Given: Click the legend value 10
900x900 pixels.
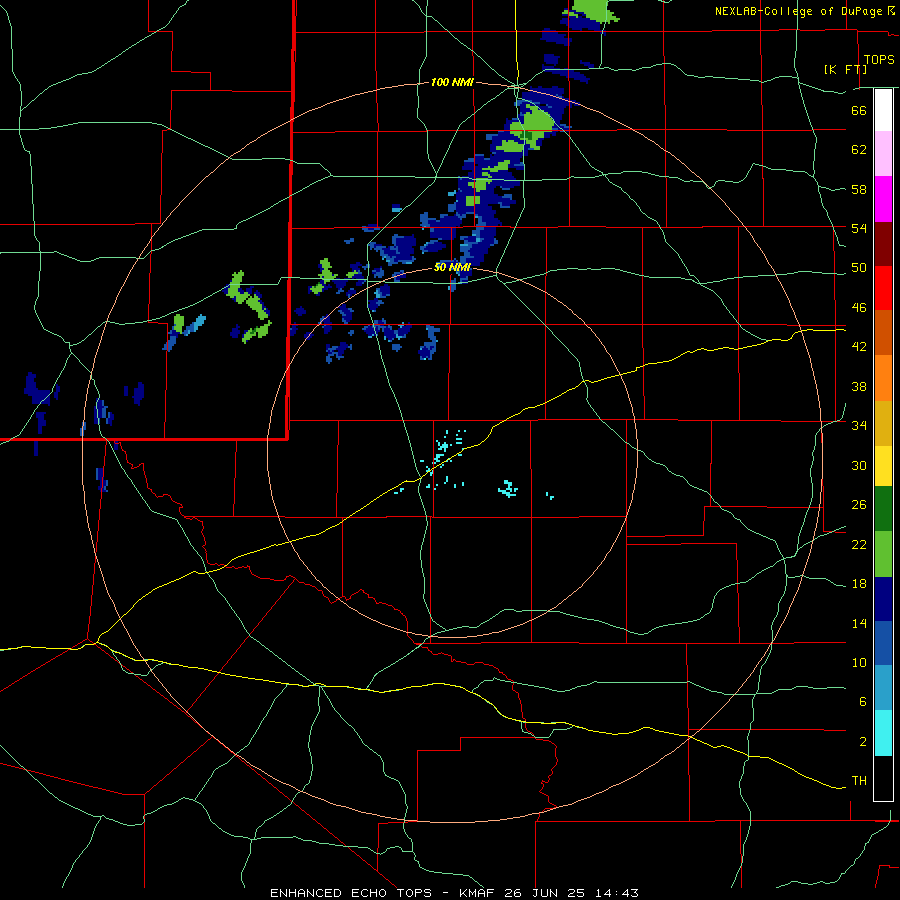Looking at the screenshot, I should 859,662.
